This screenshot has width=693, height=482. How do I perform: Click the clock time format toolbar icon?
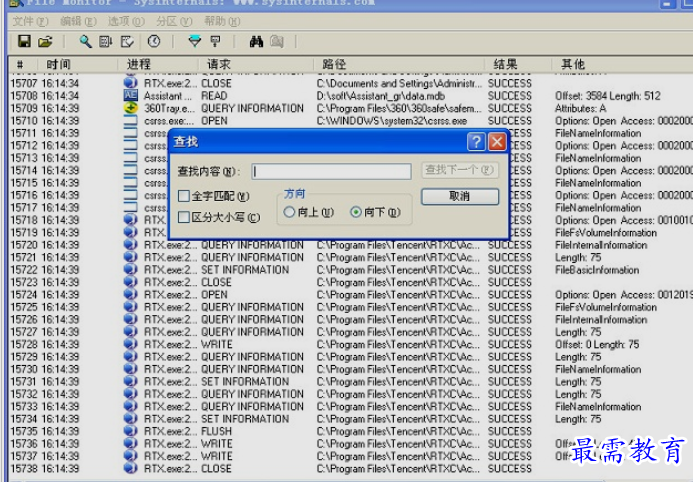click(x=154, y=41)
